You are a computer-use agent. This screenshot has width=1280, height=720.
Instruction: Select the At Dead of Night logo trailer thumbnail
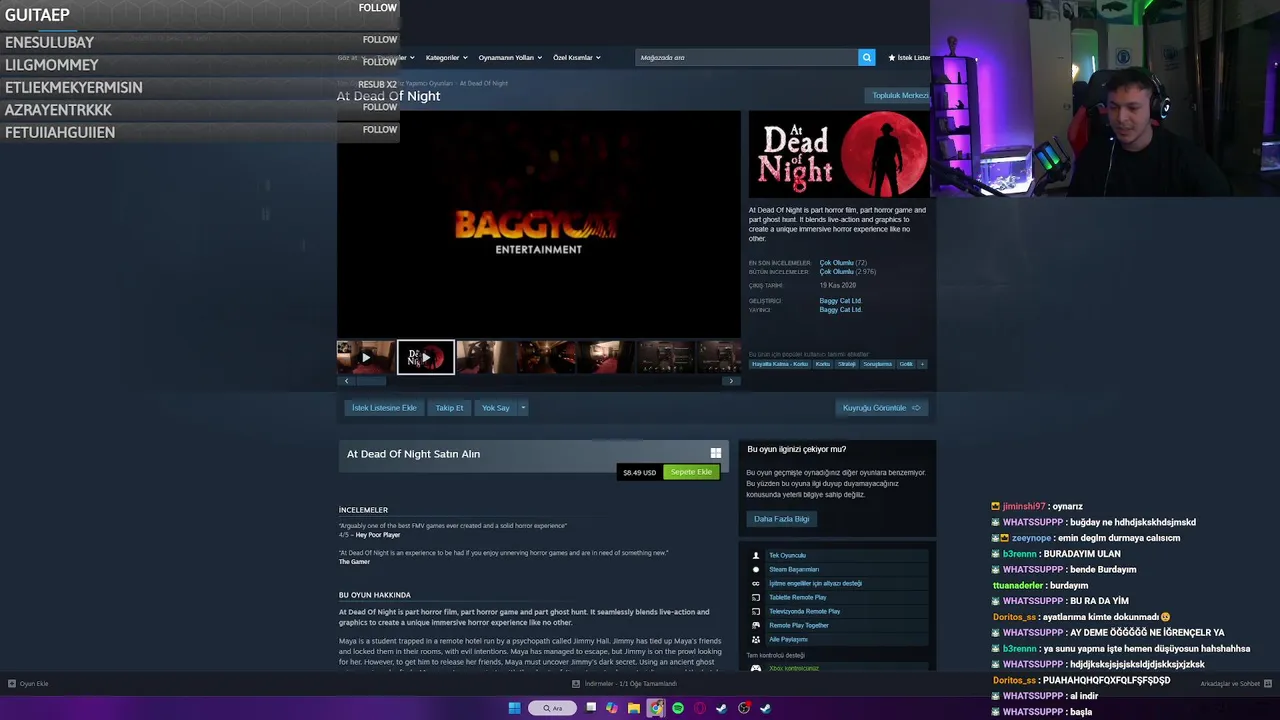425,357
